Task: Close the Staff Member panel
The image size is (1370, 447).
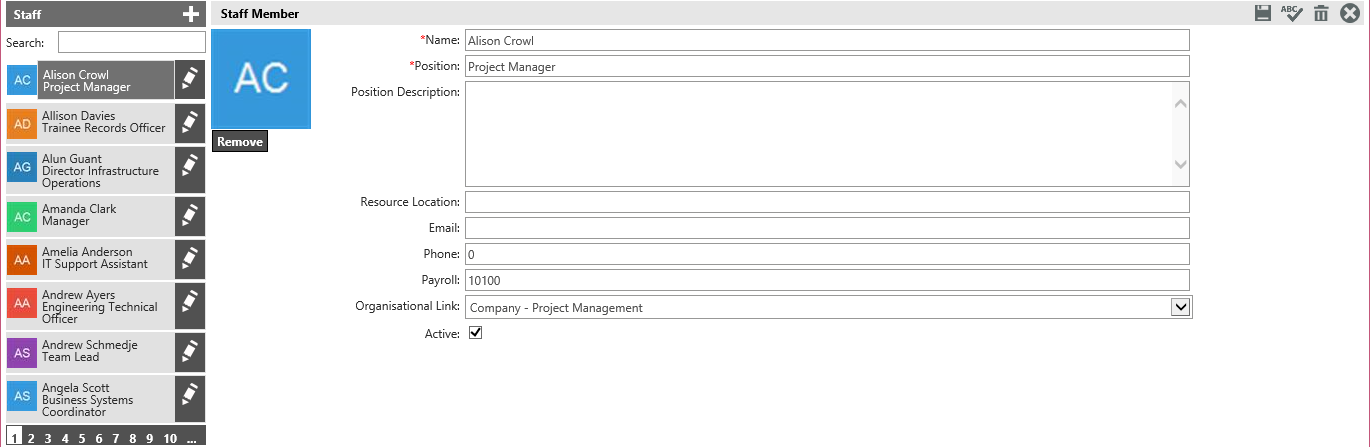Action: [x=1349, y=13]
